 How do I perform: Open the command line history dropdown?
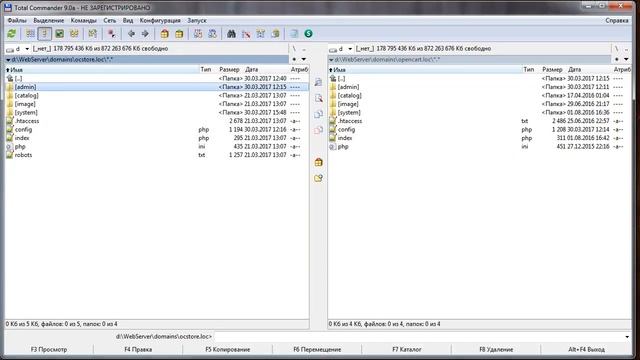(627, 337)
